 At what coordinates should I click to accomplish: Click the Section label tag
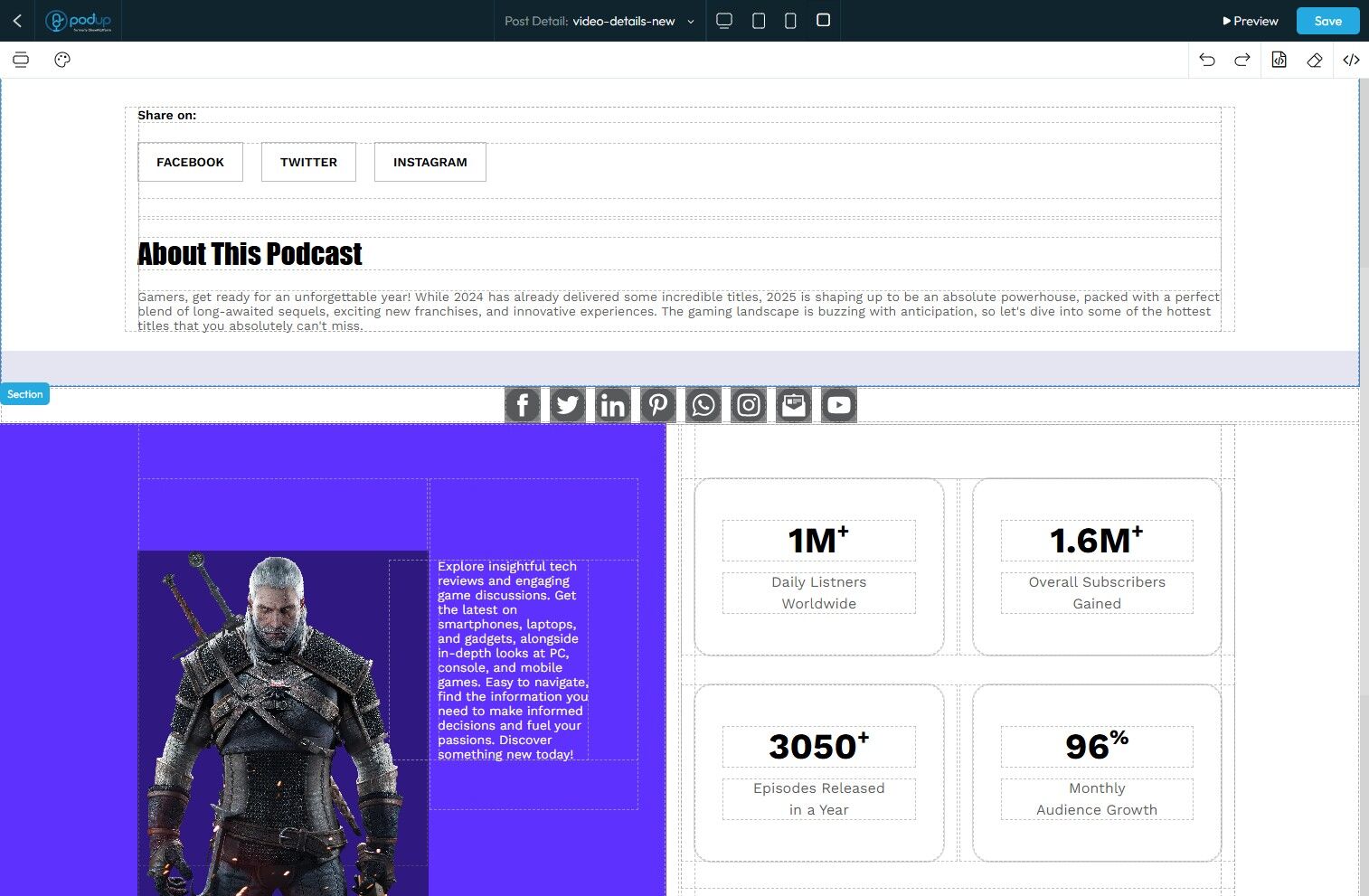point(25,394)
